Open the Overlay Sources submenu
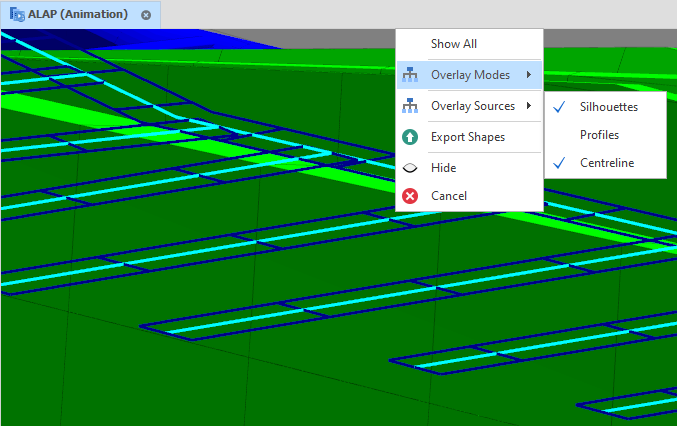 click(x=469, y=106)
